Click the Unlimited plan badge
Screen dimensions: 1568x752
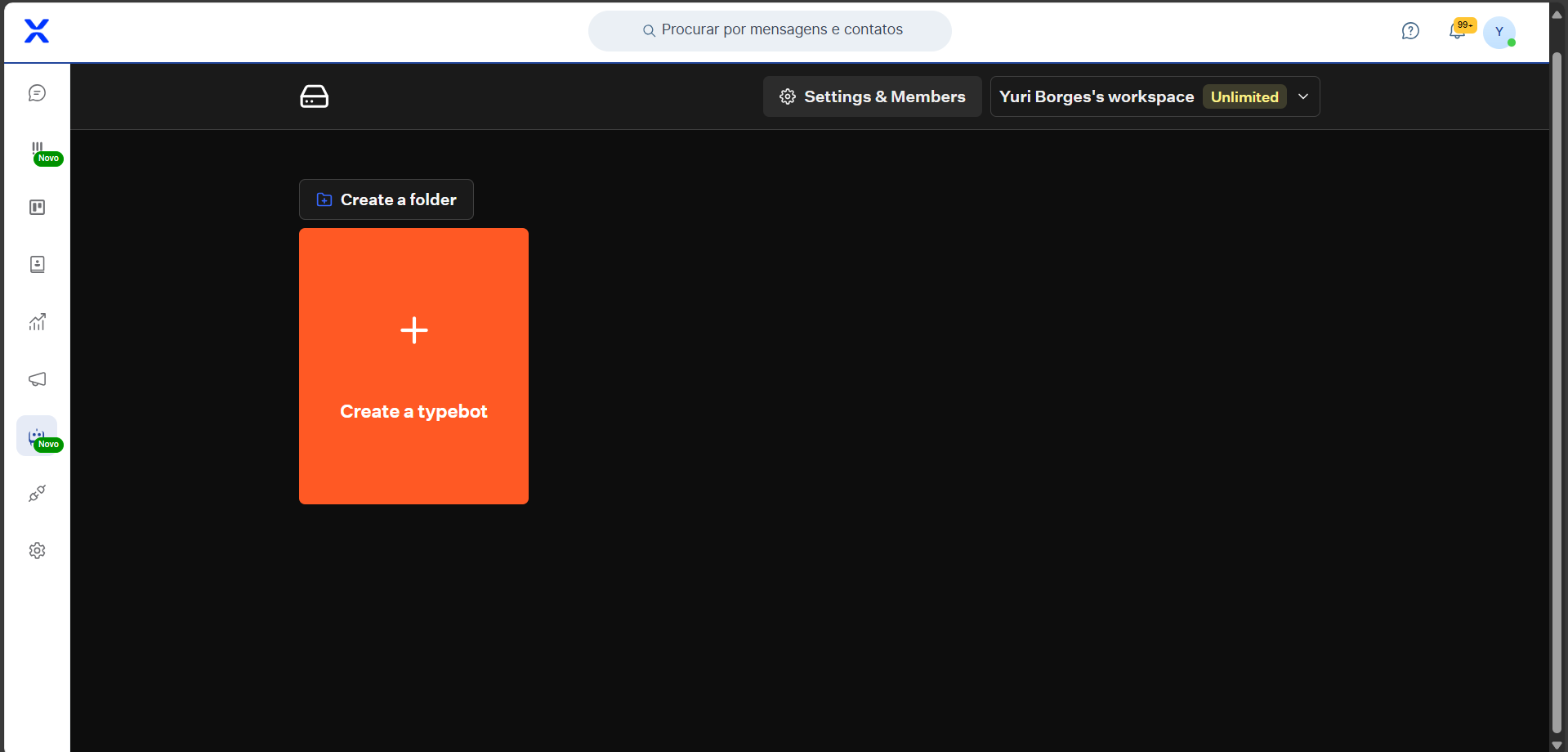pos(1244,96)
